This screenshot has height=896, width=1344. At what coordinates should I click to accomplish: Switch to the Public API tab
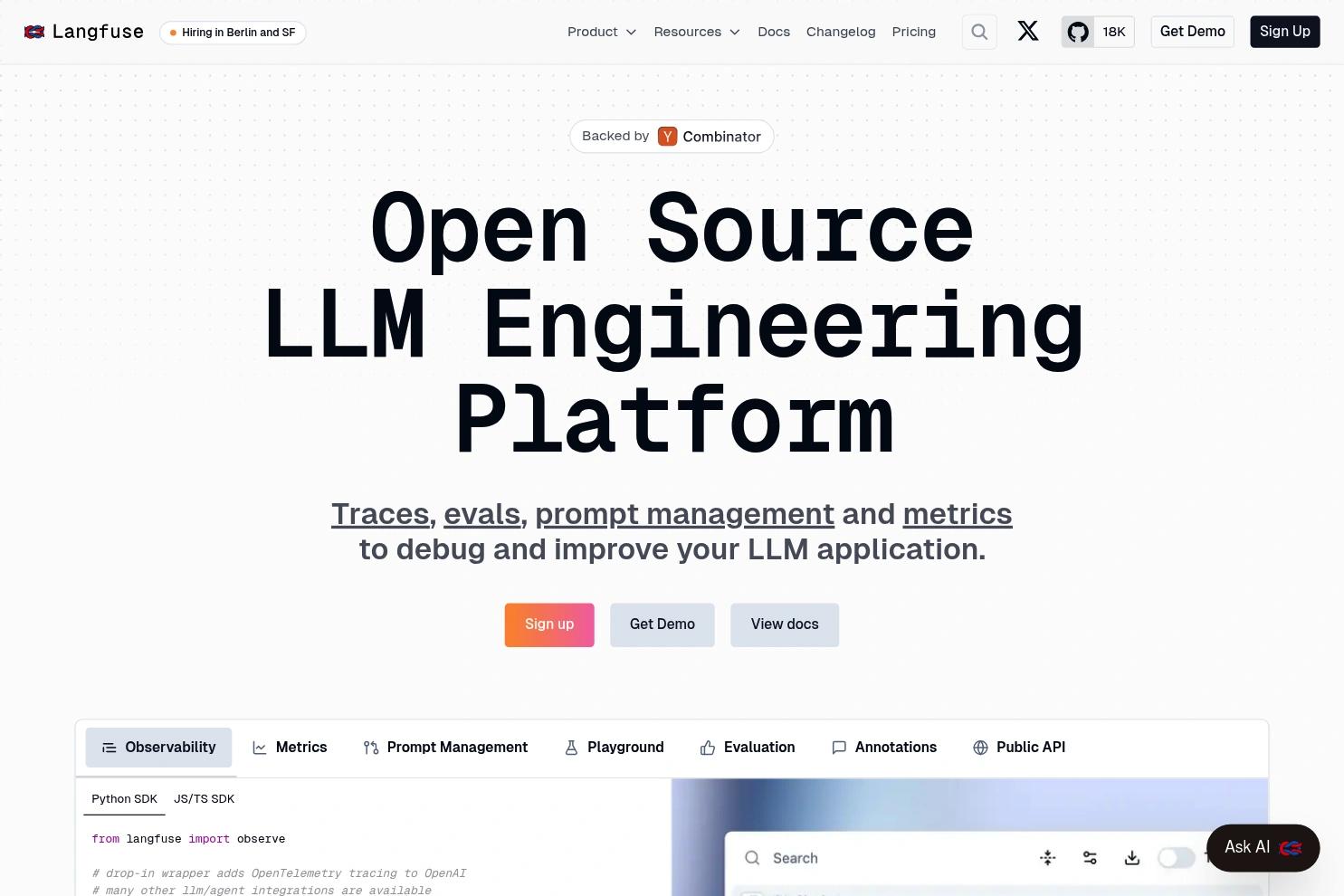[x=1019, y=748]
